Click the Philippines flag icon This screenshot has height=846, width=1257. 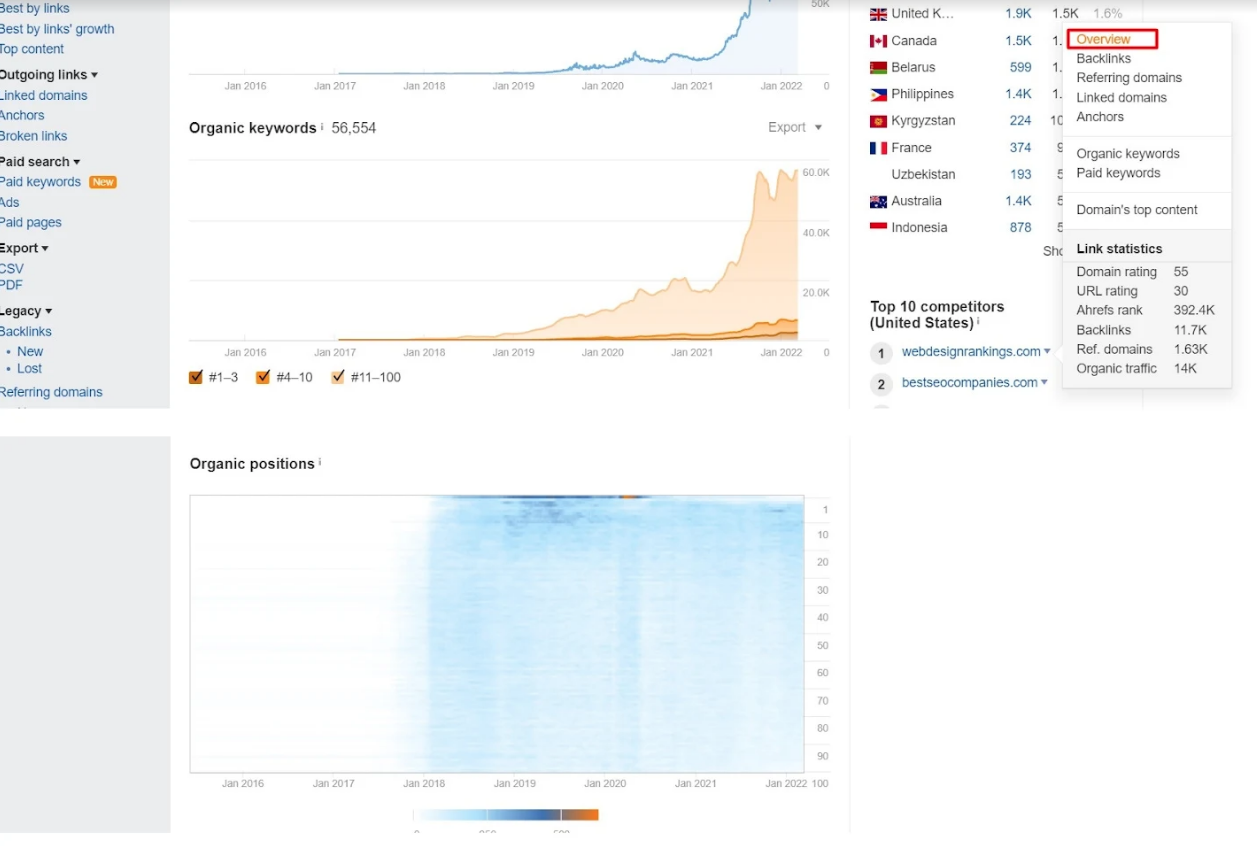[878, 94]
